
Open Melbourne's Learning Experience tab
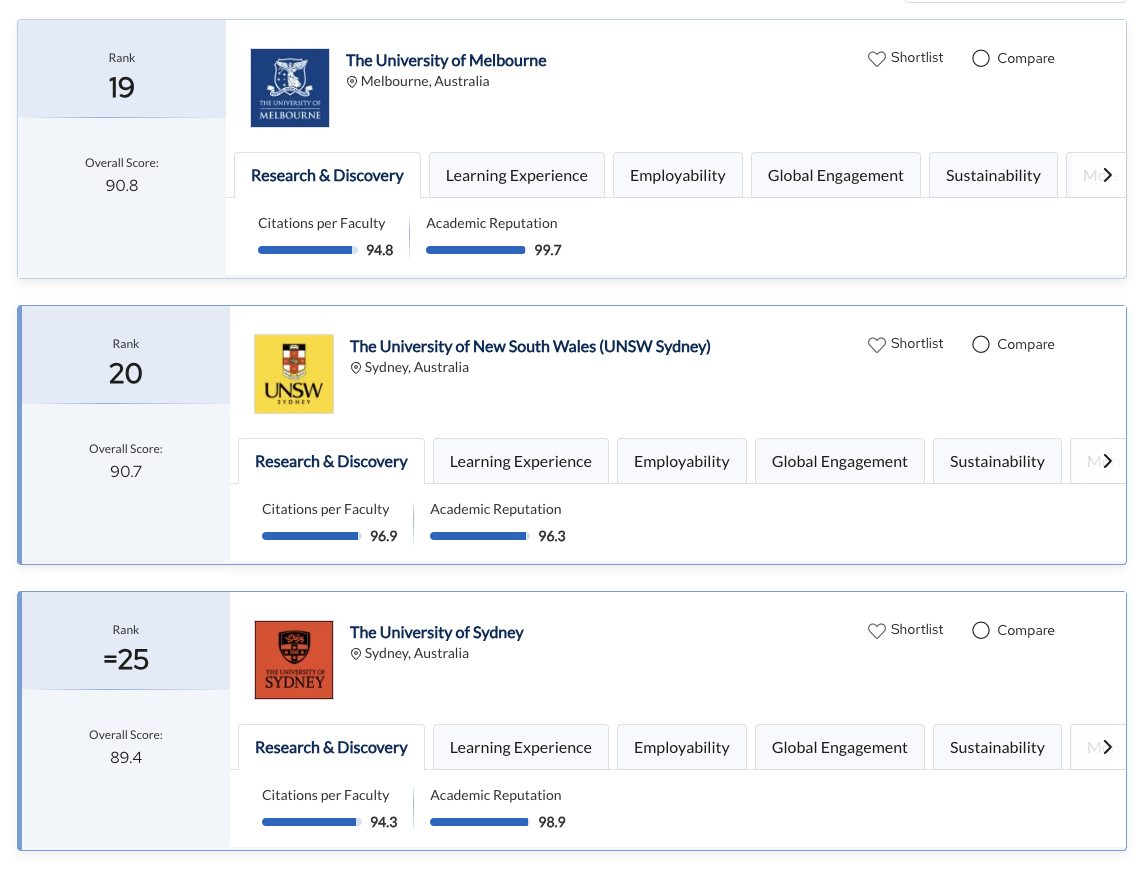(516, 176)
